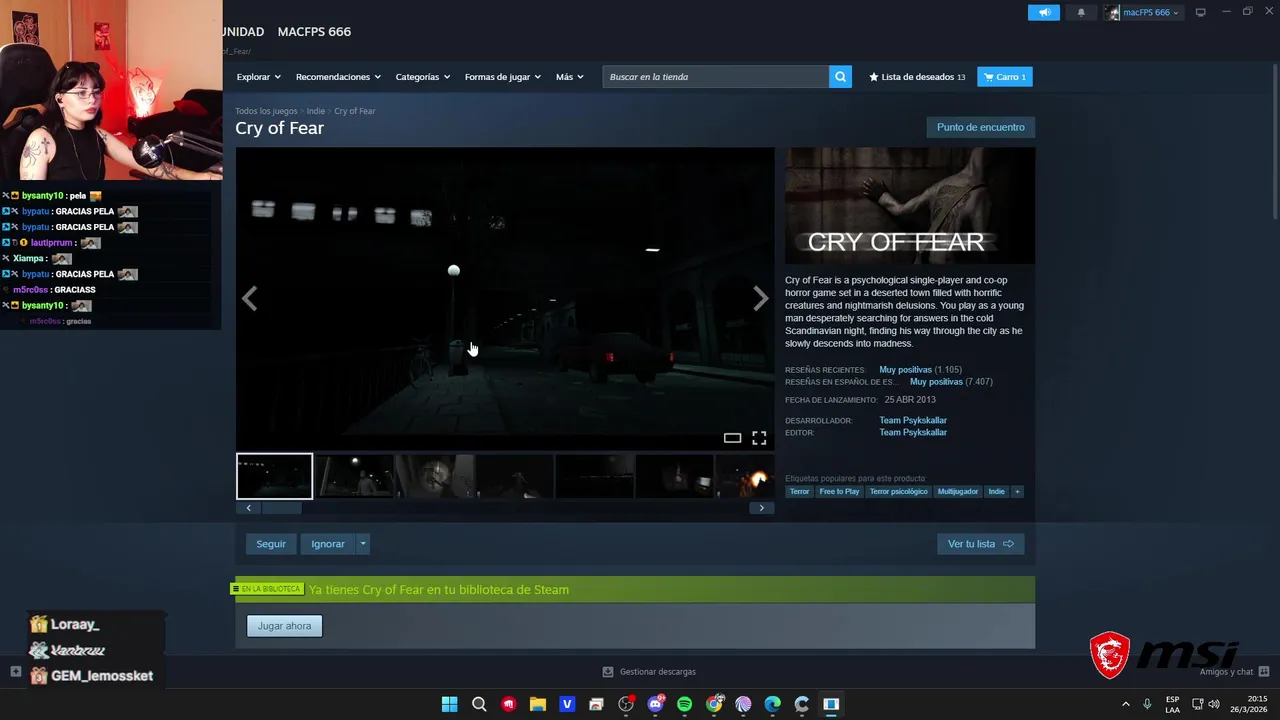The height and width of the screenshot is (720, 1280).
Task: Open Discord from the taskbar
Action: point(655,704)
